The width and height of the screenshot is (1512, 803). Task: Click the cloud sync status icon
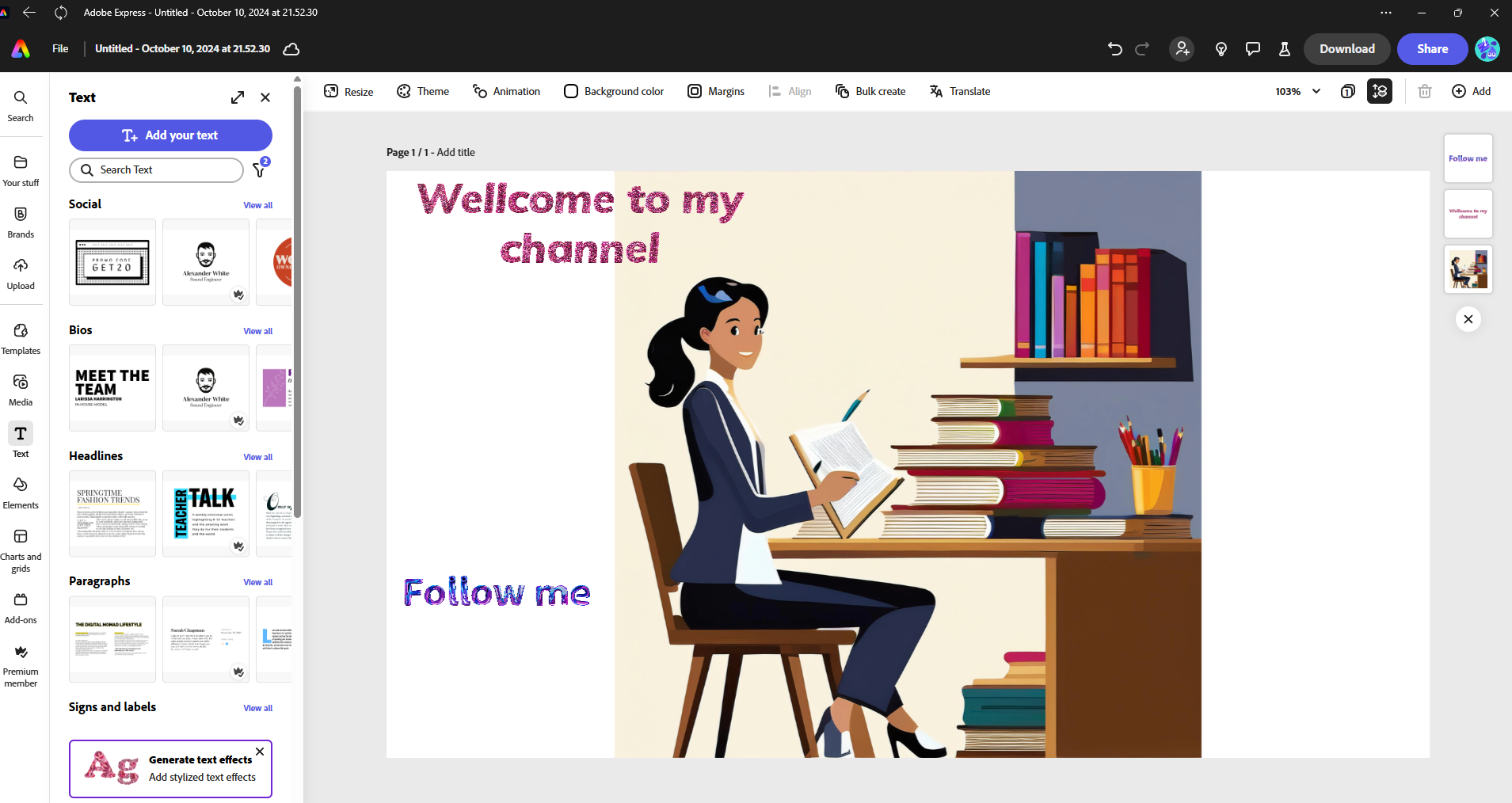[x=291, y=49]
